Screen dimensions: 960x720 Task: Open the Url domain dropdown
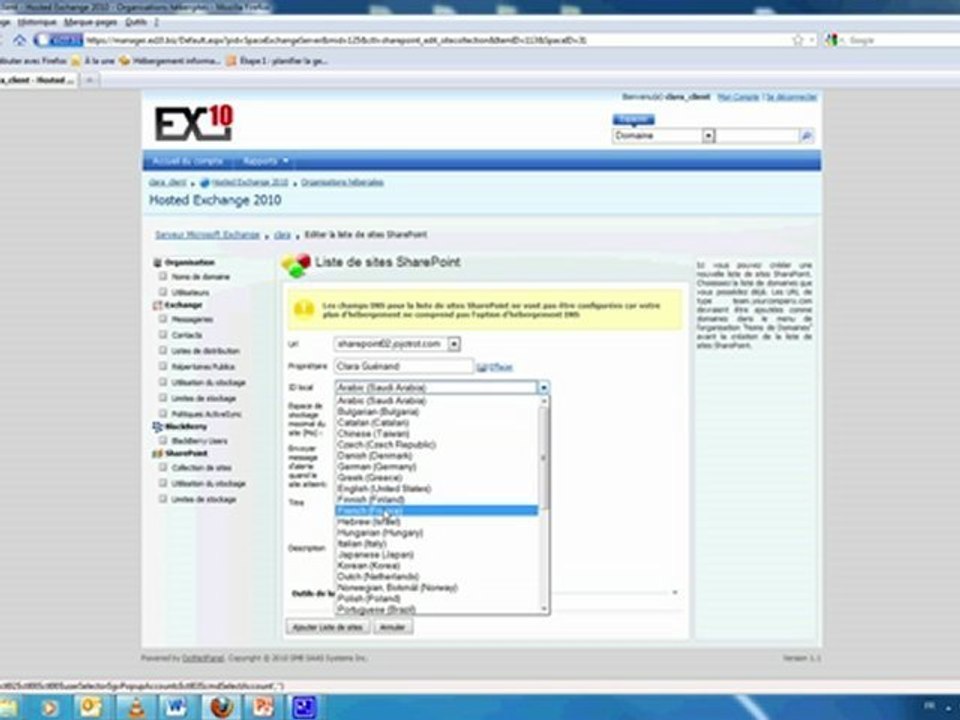point(454,345)
